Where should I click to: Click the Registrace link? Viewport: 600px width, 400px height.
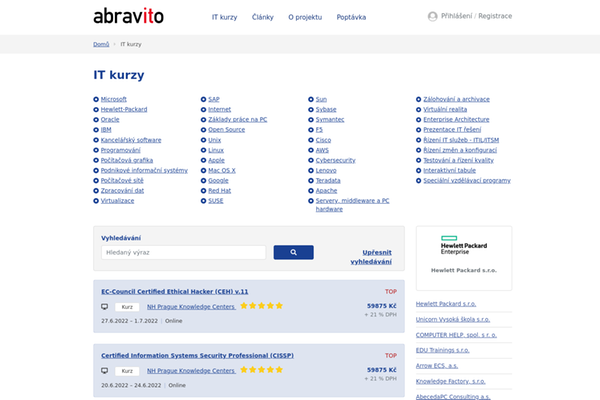point(495,16)
